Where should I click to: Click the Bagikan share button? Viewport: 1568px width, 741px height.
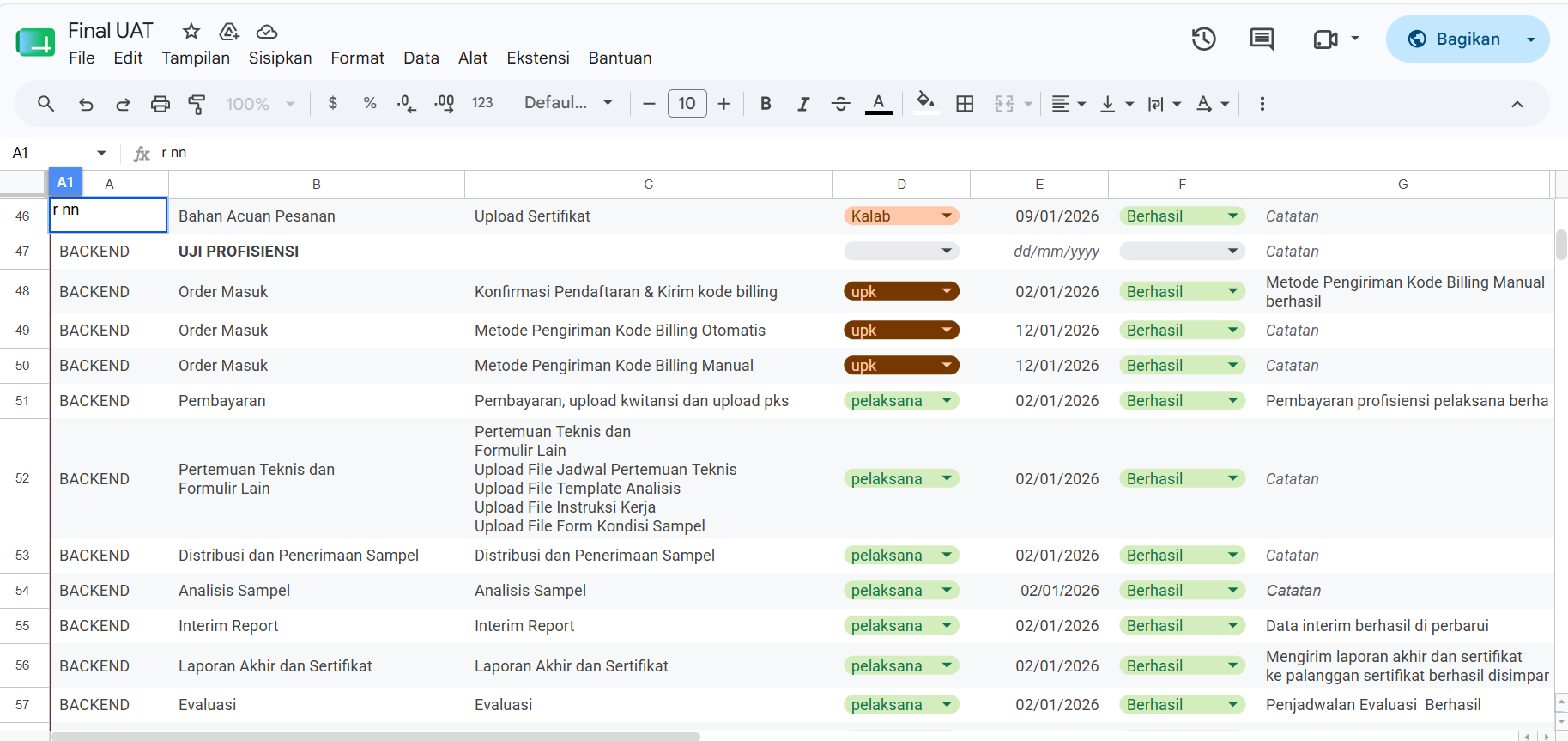(1449, 39)
